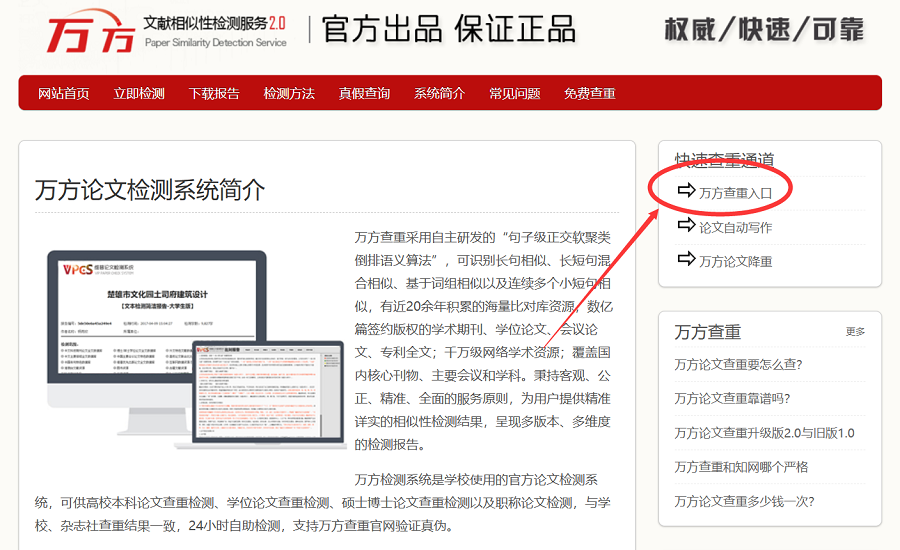The width and height of the screenshot is (900, 550).
Task: Open article 万方论文查重靠谱吗?
Action: (x=732, y=398)
